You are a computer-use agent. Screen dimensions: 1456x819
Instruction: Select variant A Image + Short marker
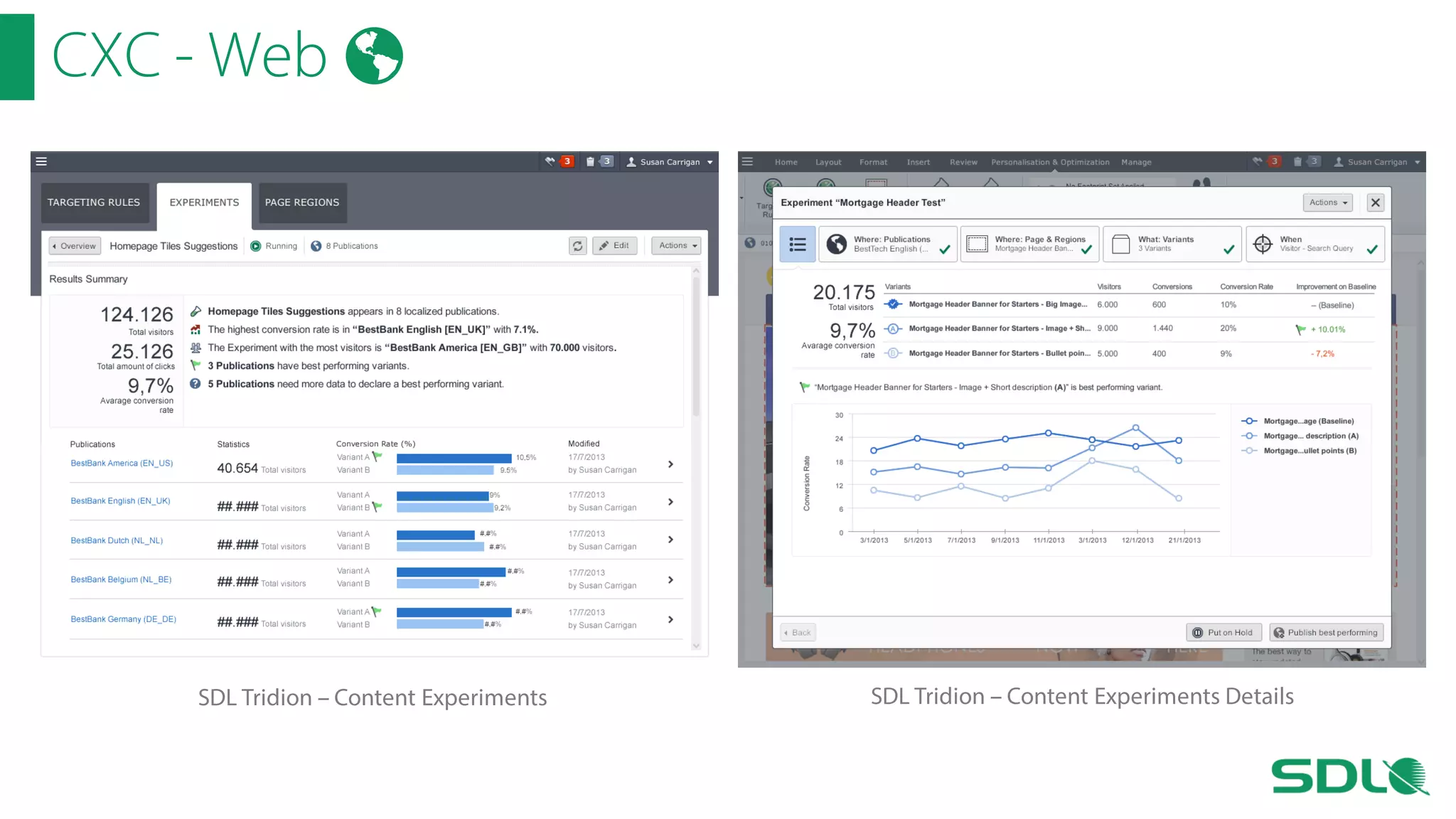coord(894,328)
